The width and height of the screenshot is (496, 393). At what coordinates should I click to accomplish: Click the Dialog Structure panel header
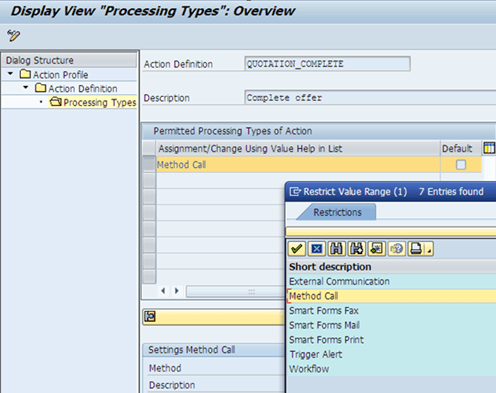69,60
